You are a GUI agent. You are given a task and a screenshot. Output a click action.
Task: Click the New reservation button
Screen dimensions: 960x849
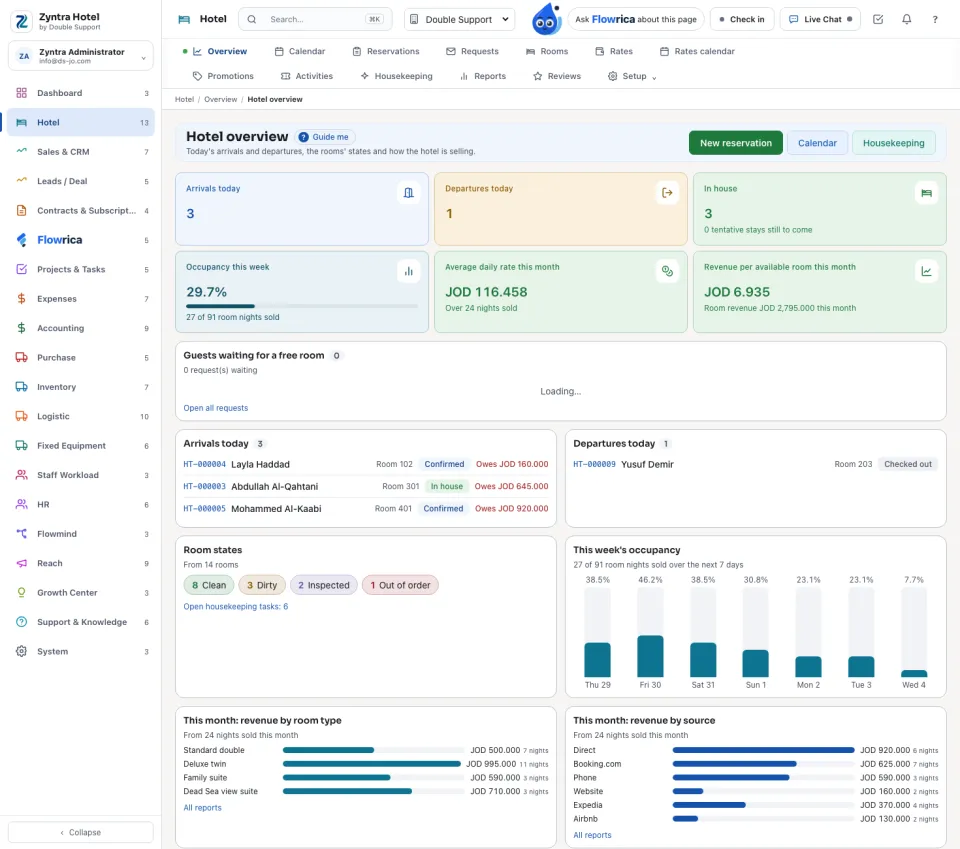pyautogui.click(x=736, y=143)
